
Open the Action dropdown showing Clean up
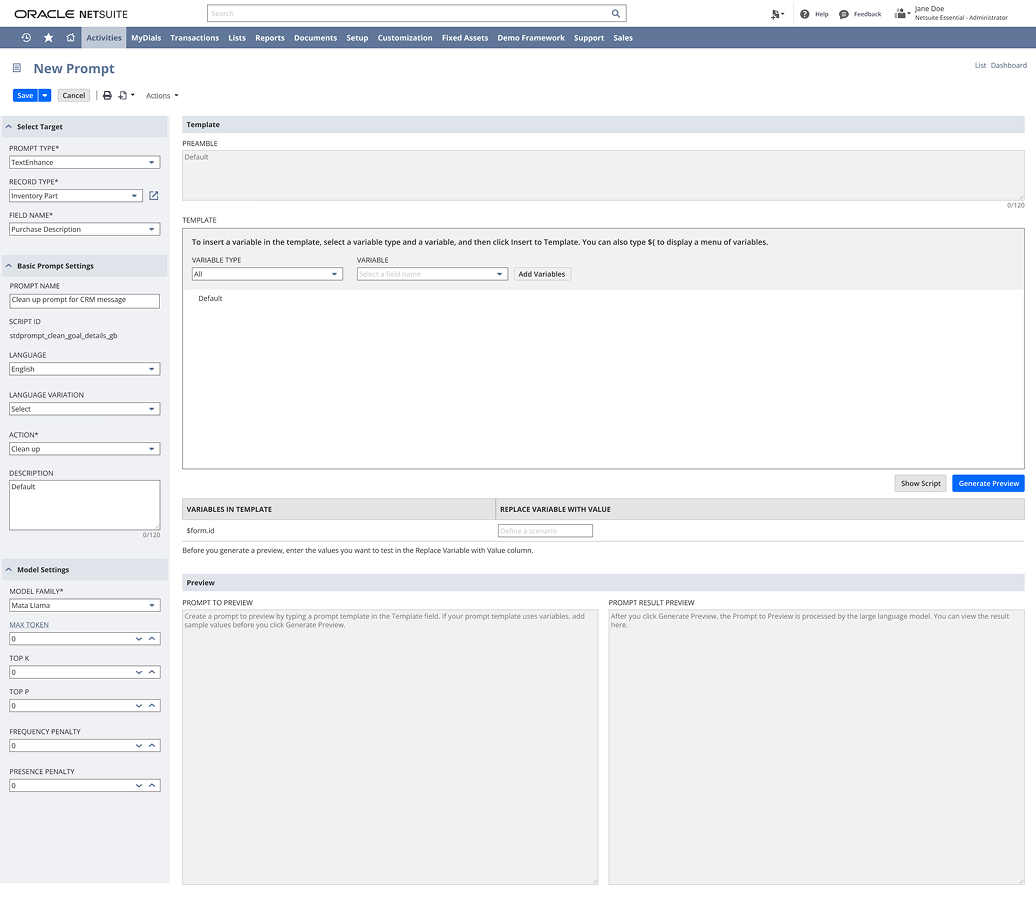tap(85, 449)
